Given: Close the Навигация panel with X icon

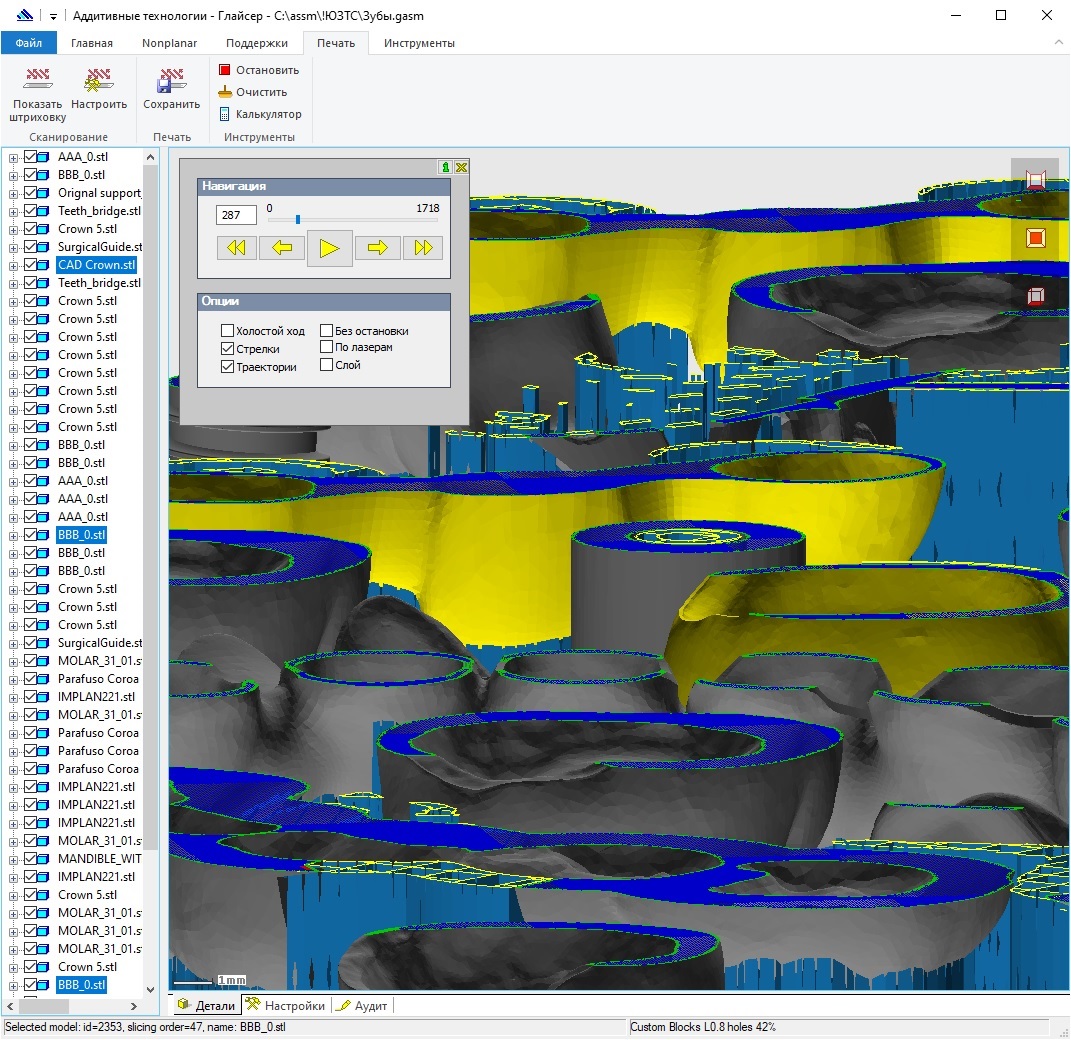Looking at the screenshot, I should tap(461, 167).
